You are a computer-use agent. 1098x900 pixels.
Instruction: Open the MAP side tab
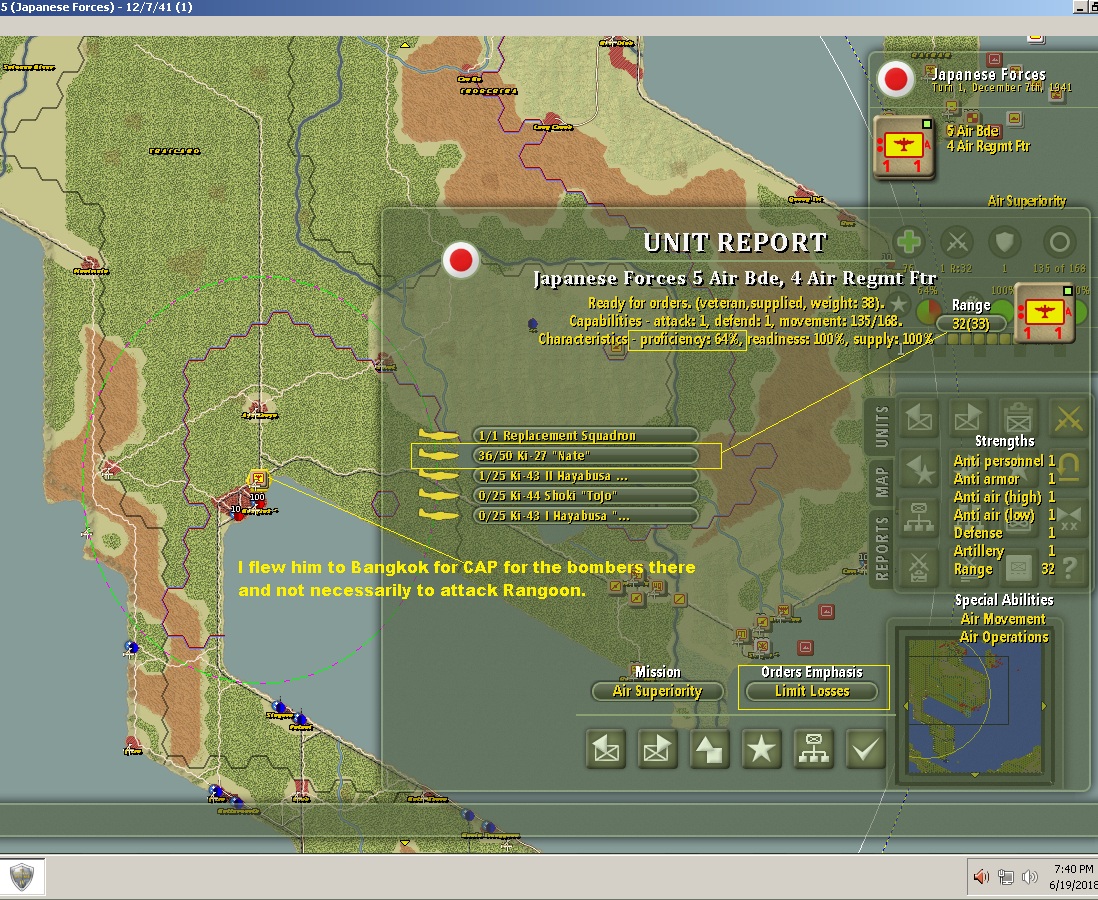[882, 483]
